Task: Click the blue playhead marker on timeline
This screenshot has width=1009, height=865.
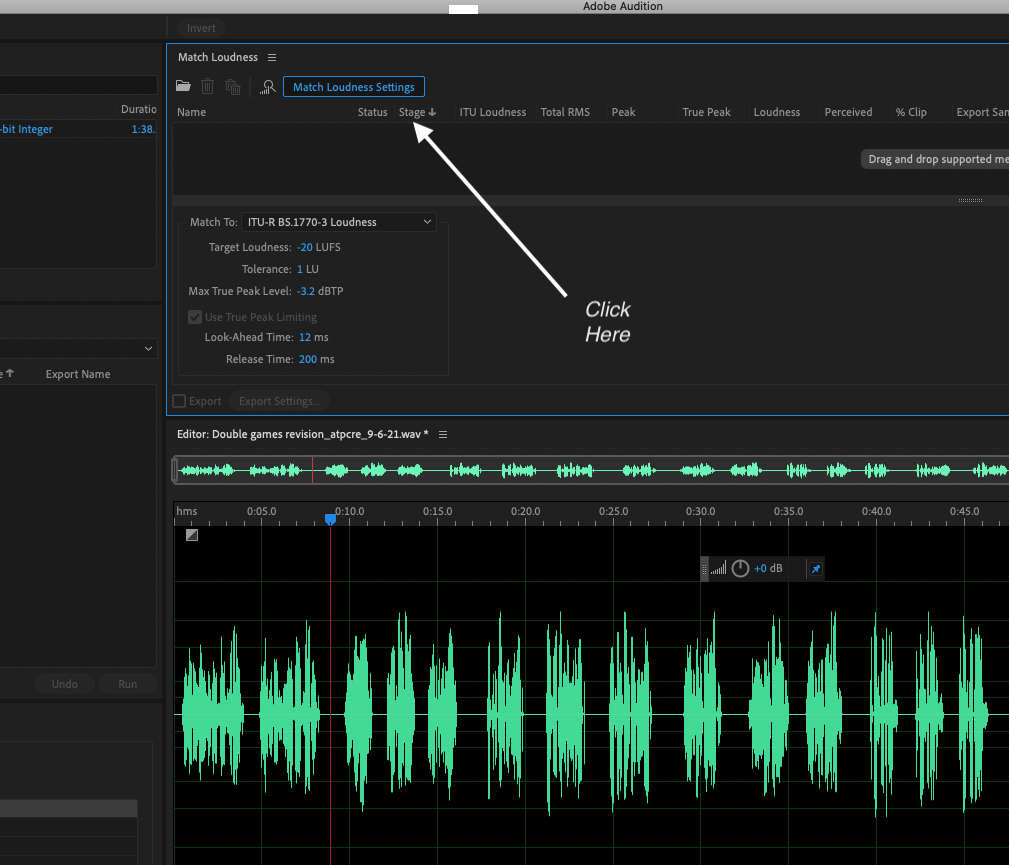Action: [x=330, y=518]
